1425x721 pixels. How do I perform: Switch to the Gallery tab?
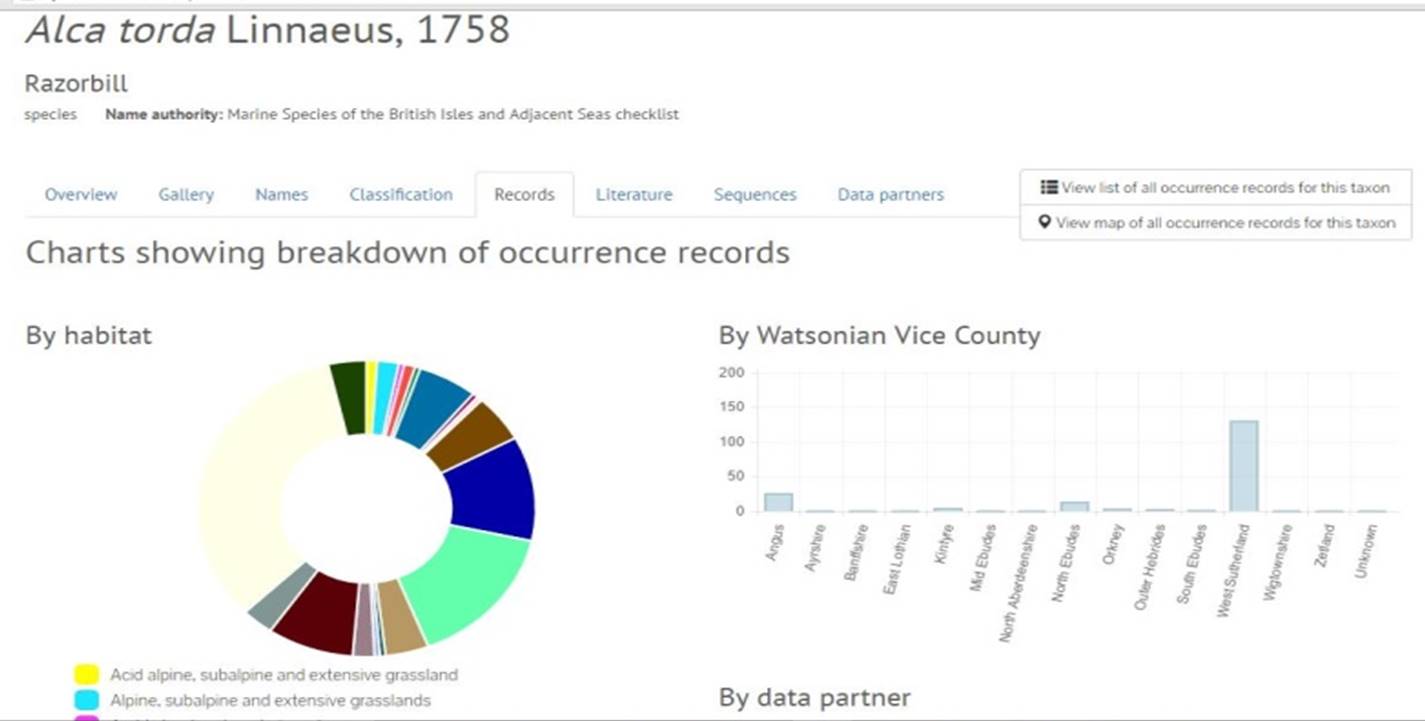coord(186,195)
